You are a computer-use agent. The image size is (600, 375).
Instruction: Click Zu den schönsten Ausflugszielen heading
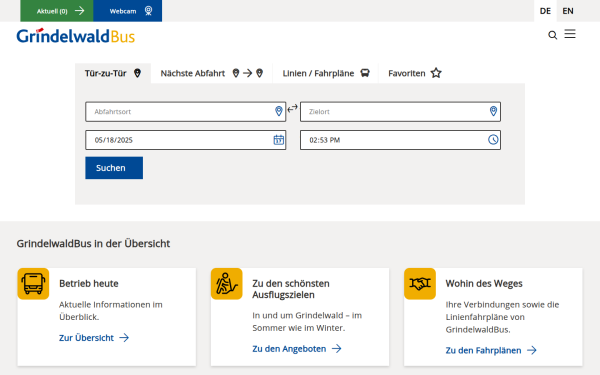coord(291,289)
